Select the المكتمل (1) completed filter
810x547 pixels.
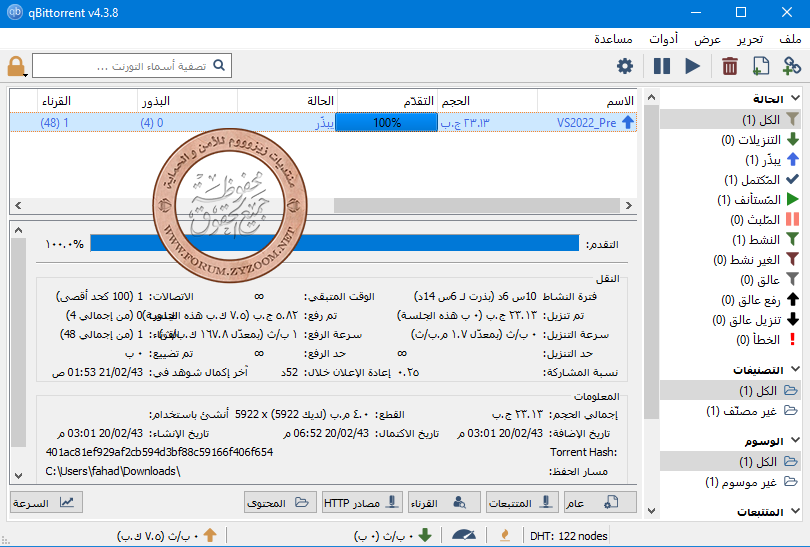[x=730, y=180]
